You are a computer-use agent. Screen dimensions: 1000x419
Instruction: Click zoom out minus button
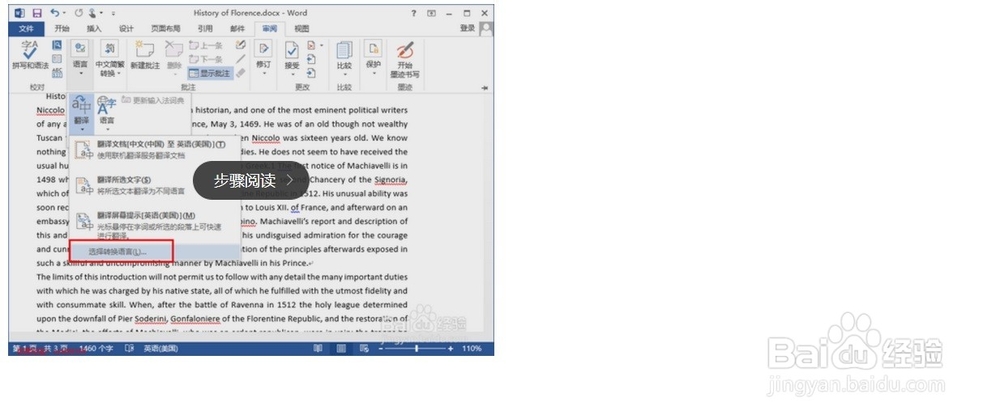pos(381,349)
